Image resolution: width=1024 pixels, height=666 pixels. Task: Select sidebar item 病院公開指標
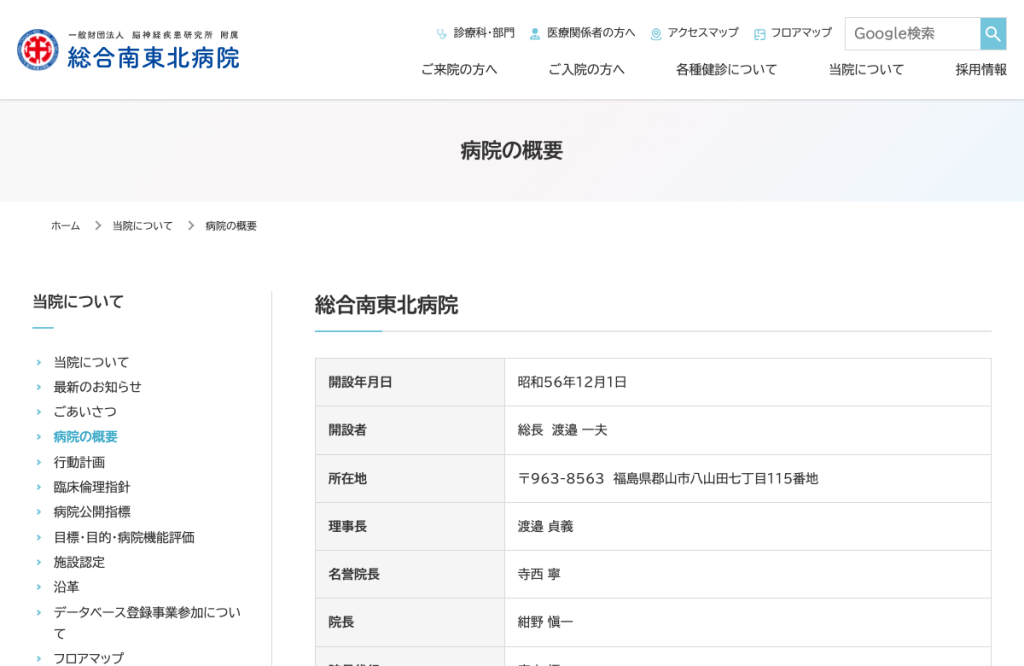pos(92,512)
